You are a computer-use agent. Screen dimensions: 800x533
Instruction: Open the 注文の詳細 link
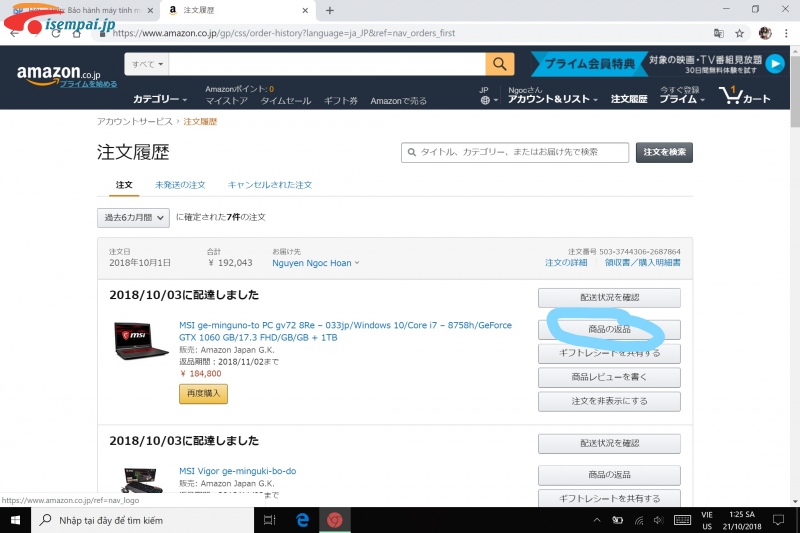coord(566,263)
